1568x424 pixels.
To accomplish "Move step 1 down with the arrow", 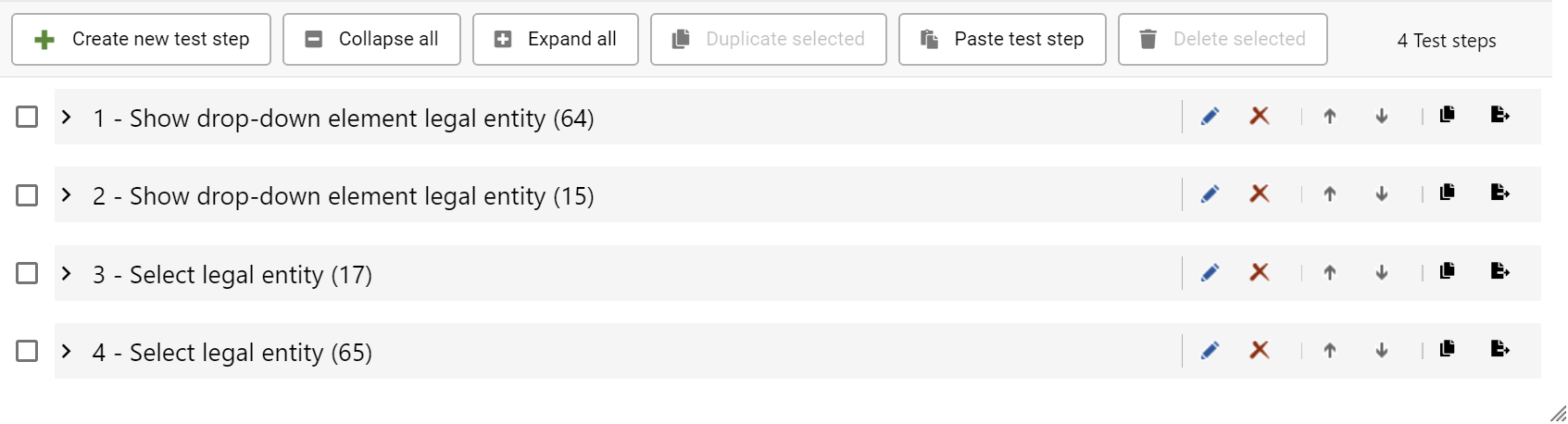I will pyautogui.click(x=1382, y=117).
